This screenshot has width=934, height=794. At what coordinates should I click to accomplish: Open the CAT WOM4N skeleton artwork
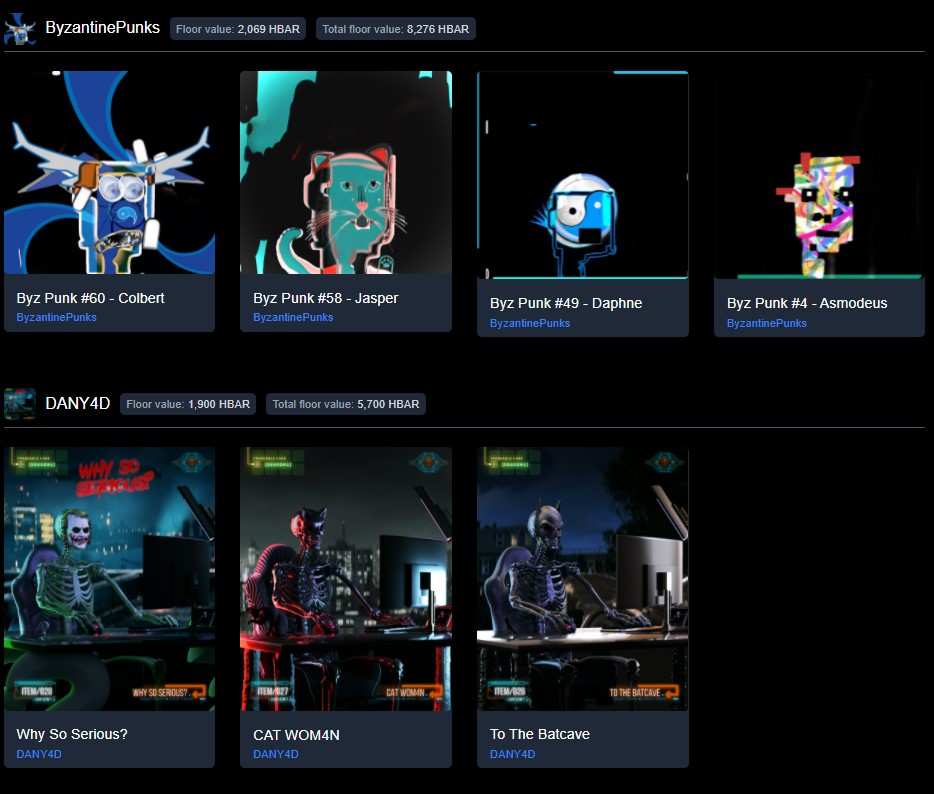coord(346,579)
